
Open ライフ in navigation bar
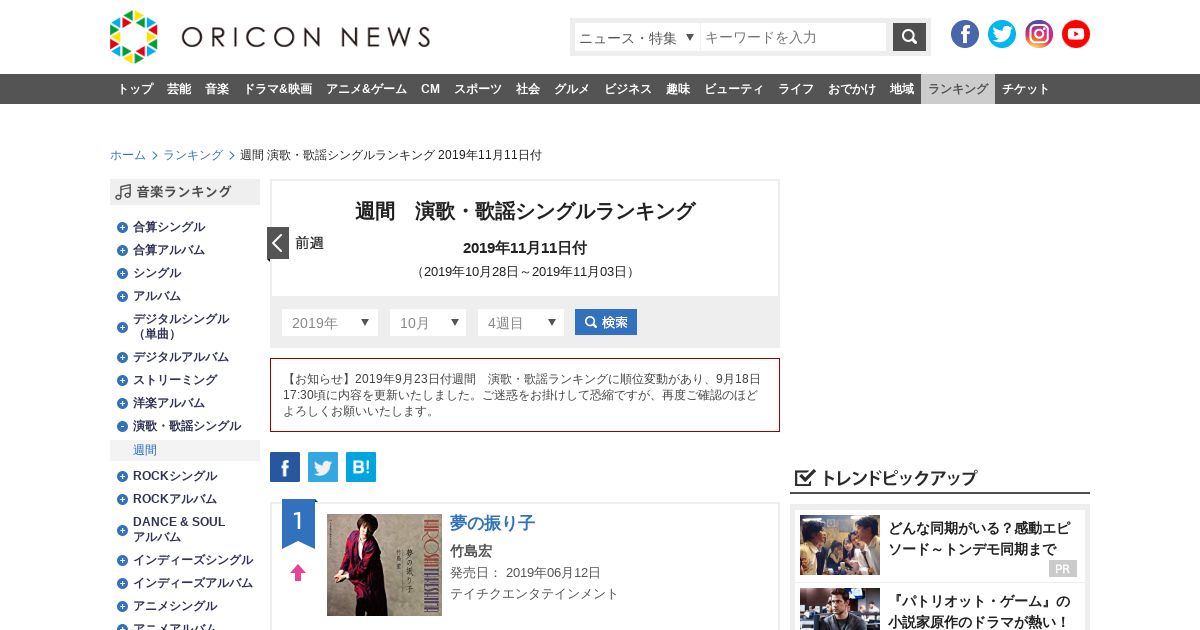(796, 89)
